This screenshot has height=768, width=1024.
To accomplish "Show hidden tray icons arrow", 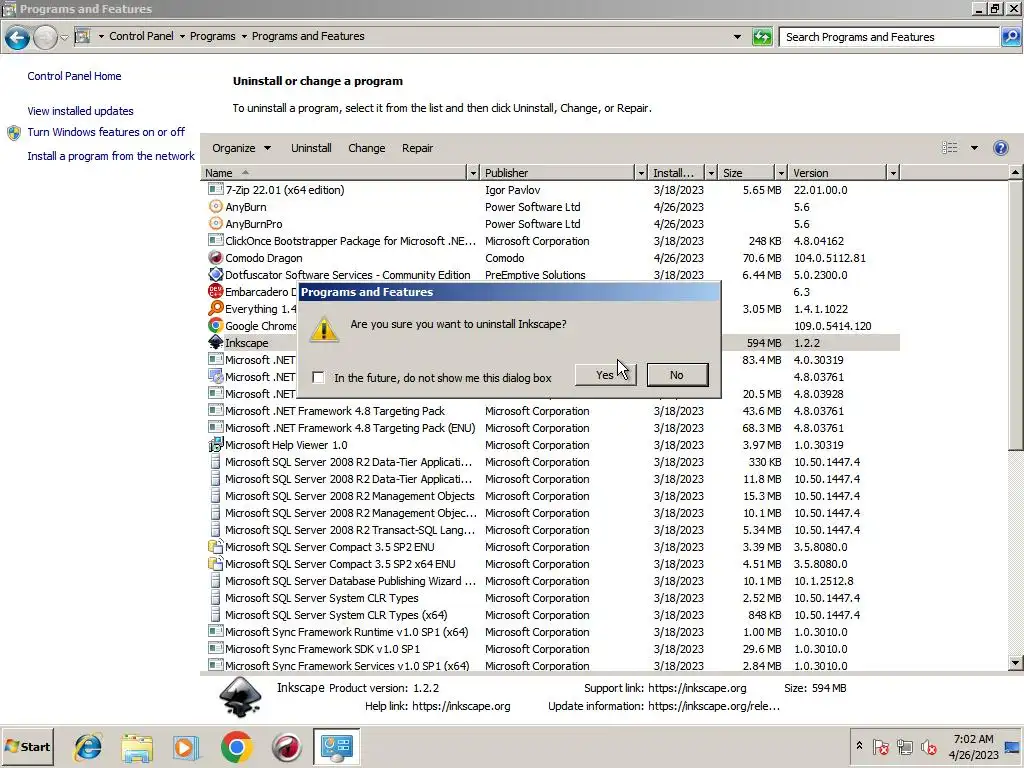I will tap(859, 745).
